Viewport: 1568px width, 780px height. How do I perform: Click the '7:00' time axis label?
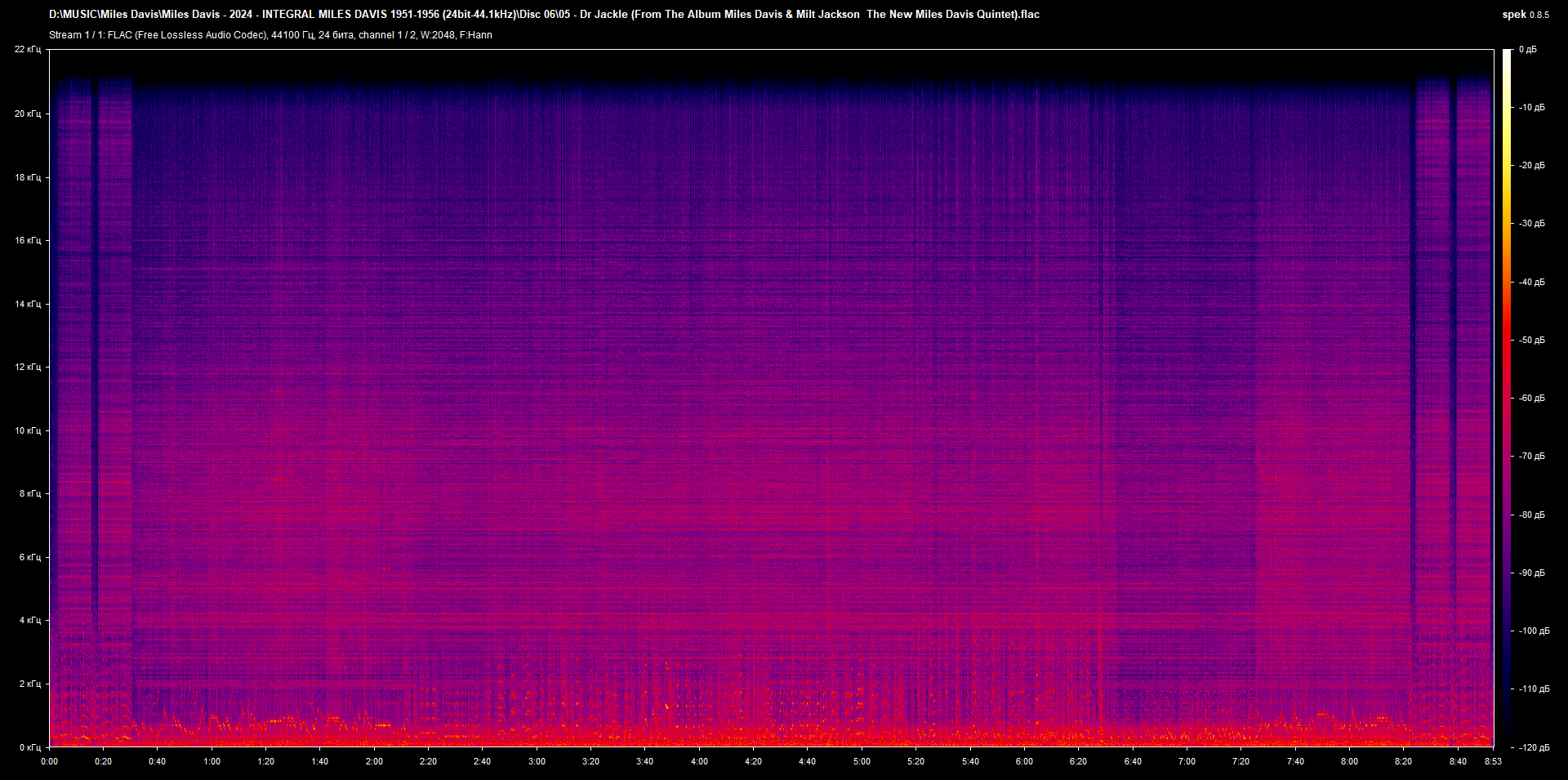(1187, 761)
